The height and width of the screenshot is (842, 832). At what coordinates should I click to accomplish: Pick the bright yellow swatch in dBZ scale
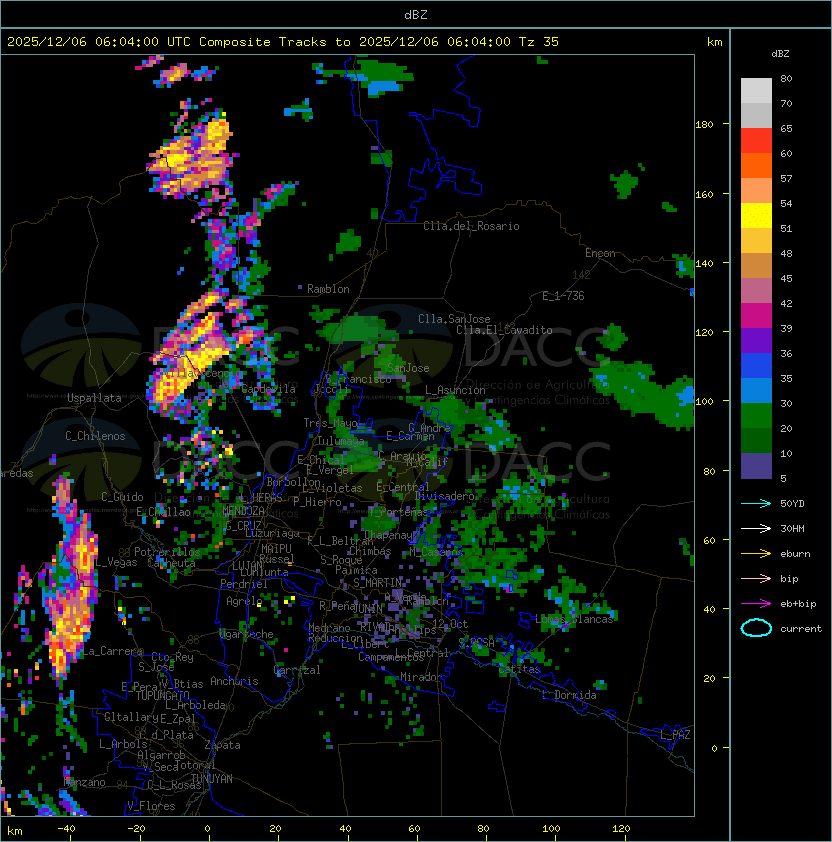tap(756, 216)
